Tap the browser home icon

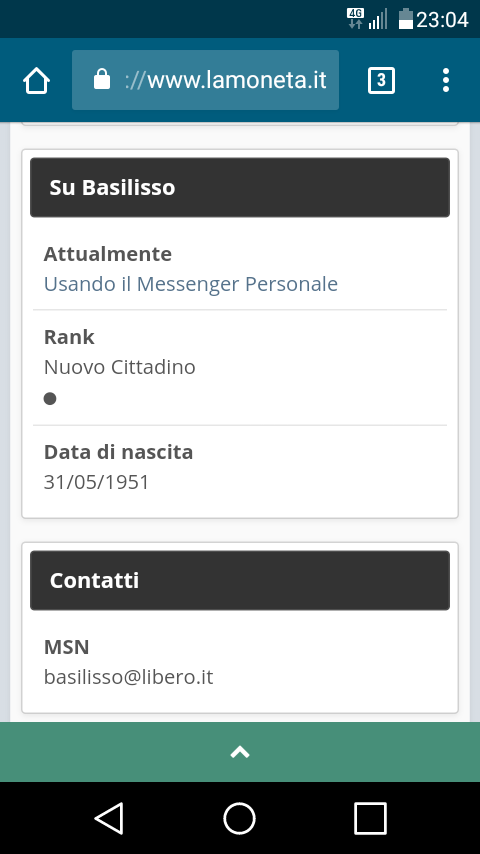click(x=37, y=81)
